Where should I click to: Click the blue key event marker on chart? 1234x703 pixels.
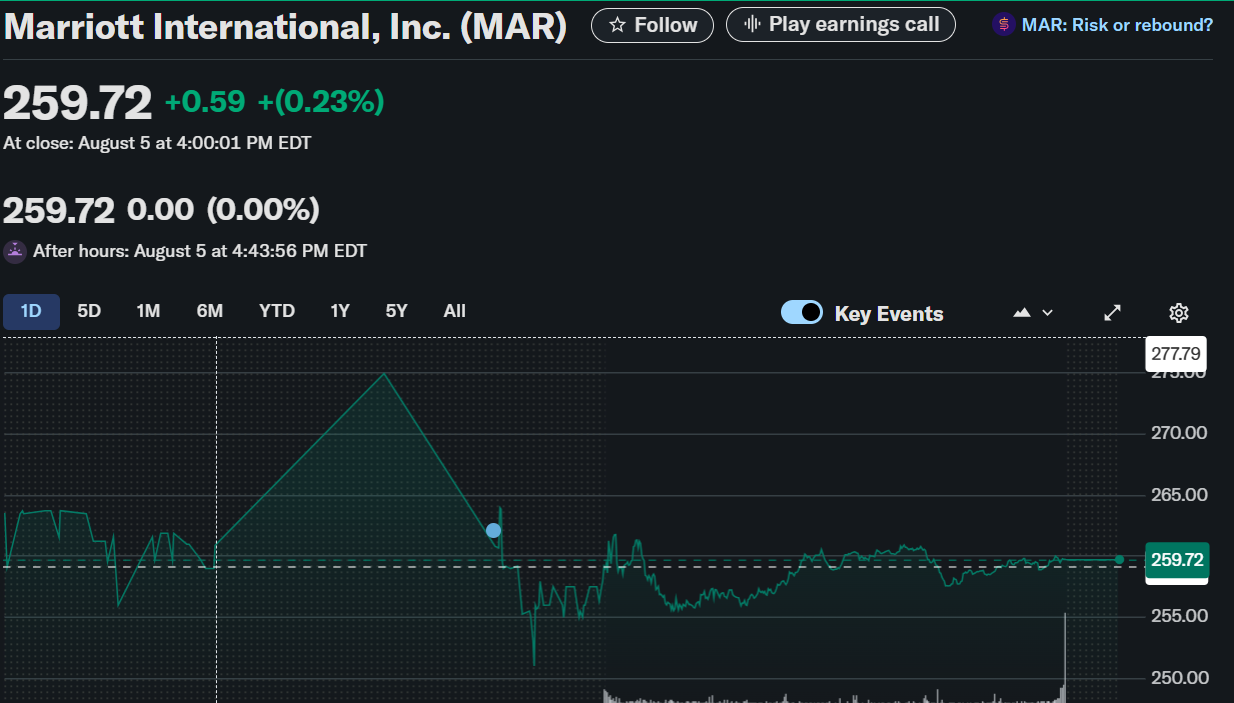point(493,530)
